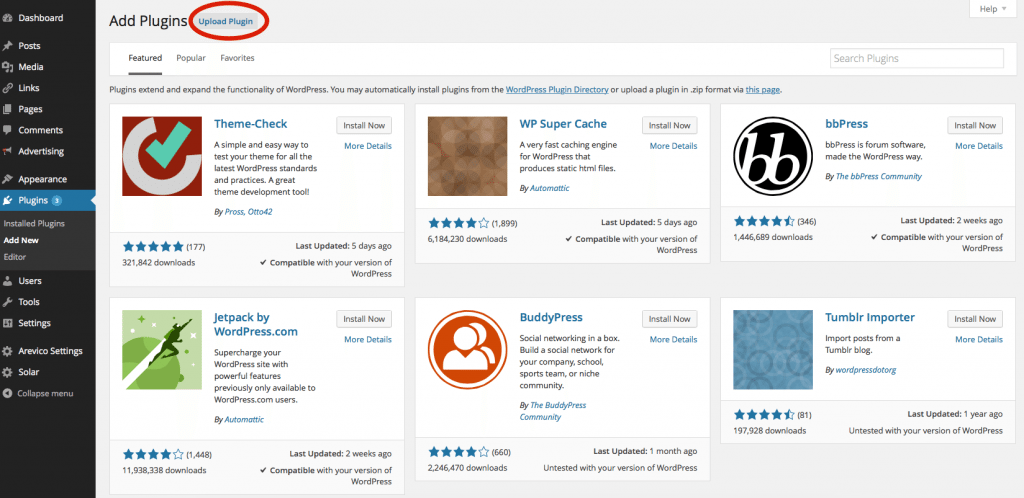Click the Collapse menu arrow icon
The image size is (1024, 498).
[8, 394]
